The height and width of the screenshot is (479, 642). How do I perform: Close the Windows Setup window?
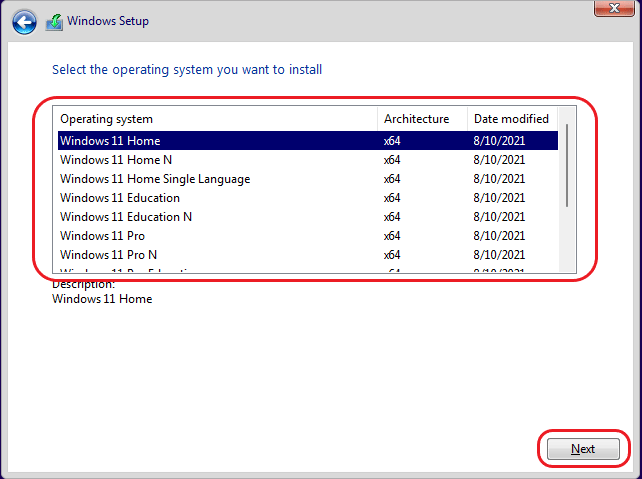pyautogui.click(x=614, y=8)
